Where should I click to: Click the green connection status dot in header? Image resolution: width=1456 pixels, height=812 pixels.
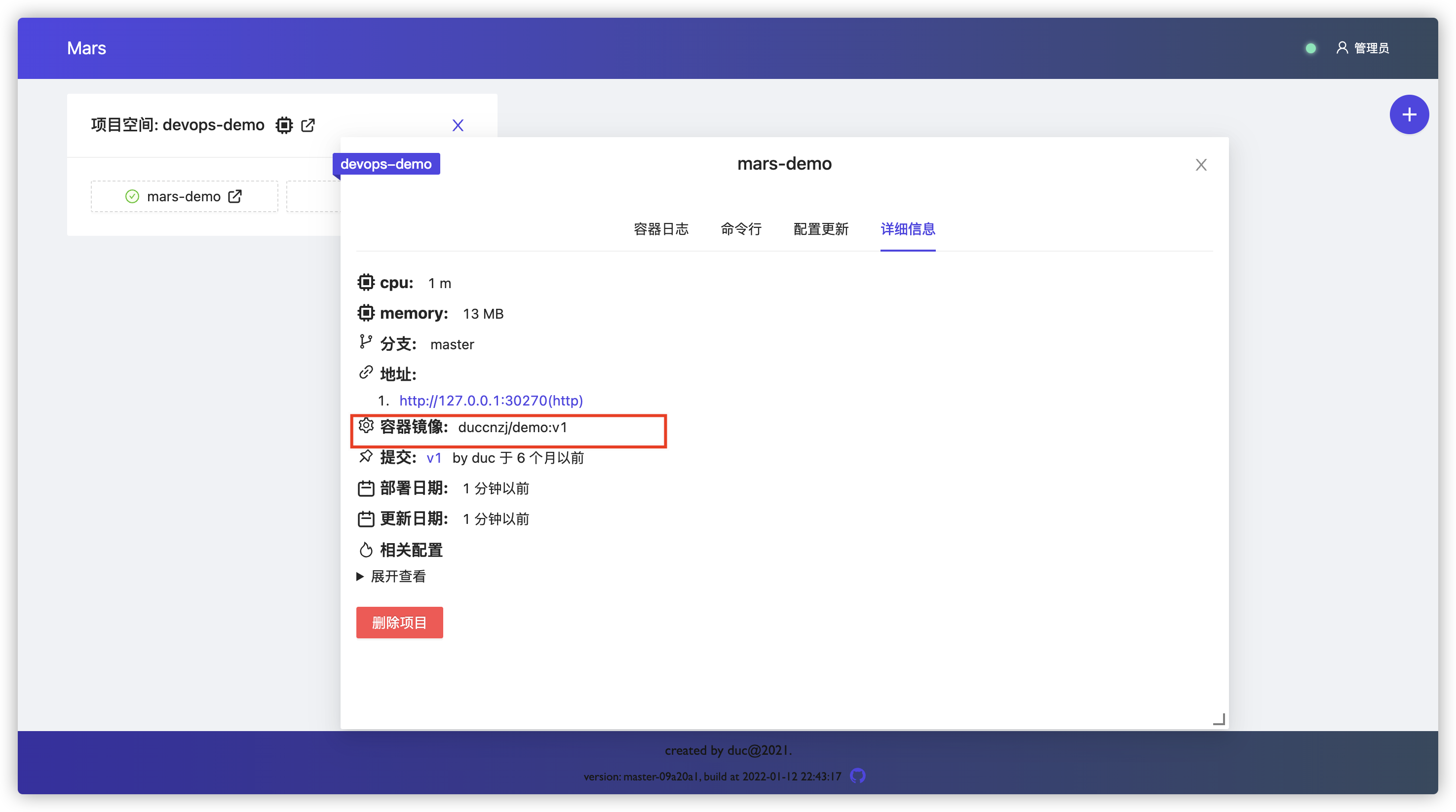pyautogui.click(x=1311, y=49)
